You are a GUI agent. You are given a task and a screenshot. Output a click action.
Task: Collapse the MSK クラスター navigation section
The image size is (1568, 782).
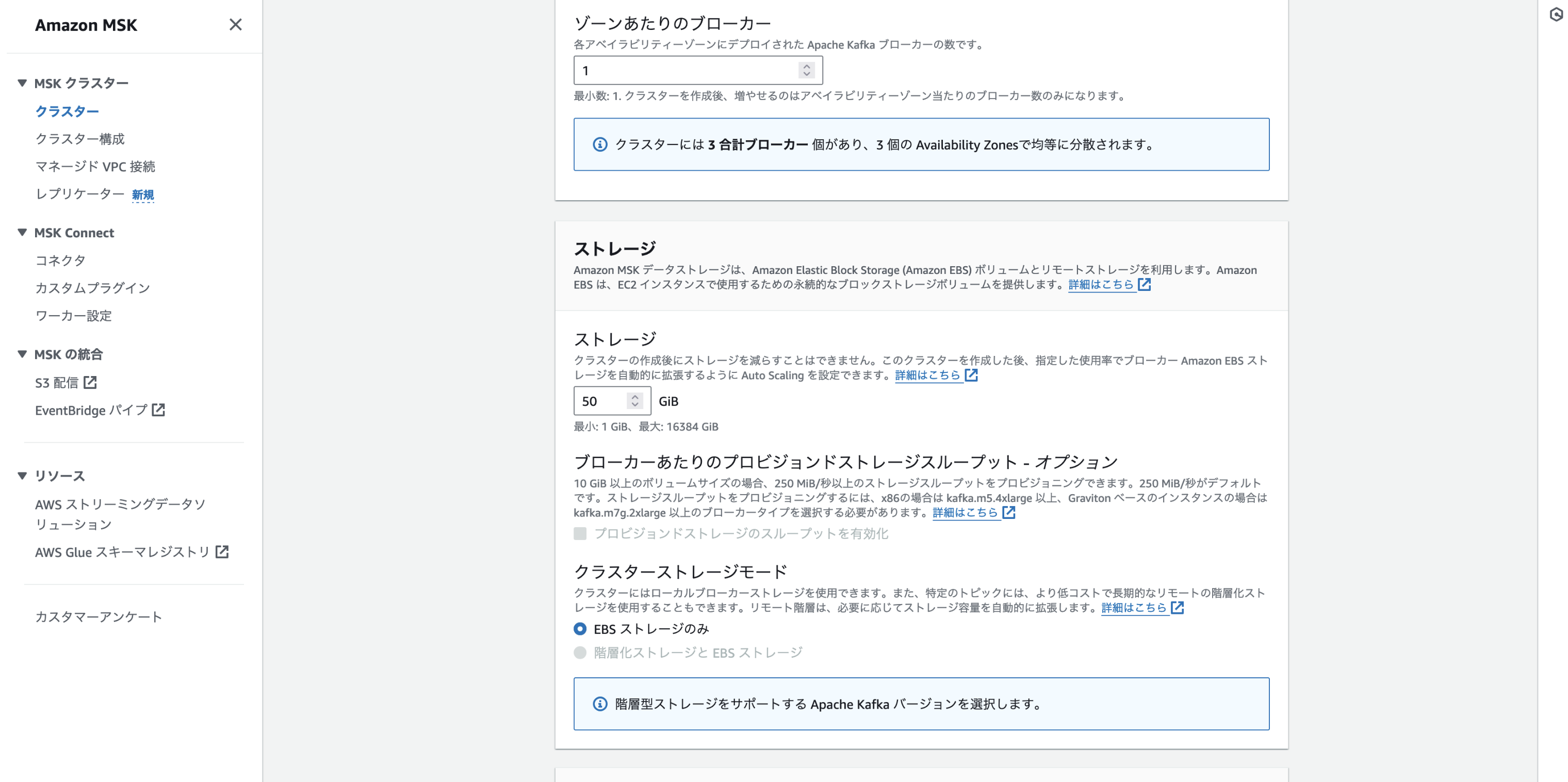pyautogui.click(x=23, y=83)
